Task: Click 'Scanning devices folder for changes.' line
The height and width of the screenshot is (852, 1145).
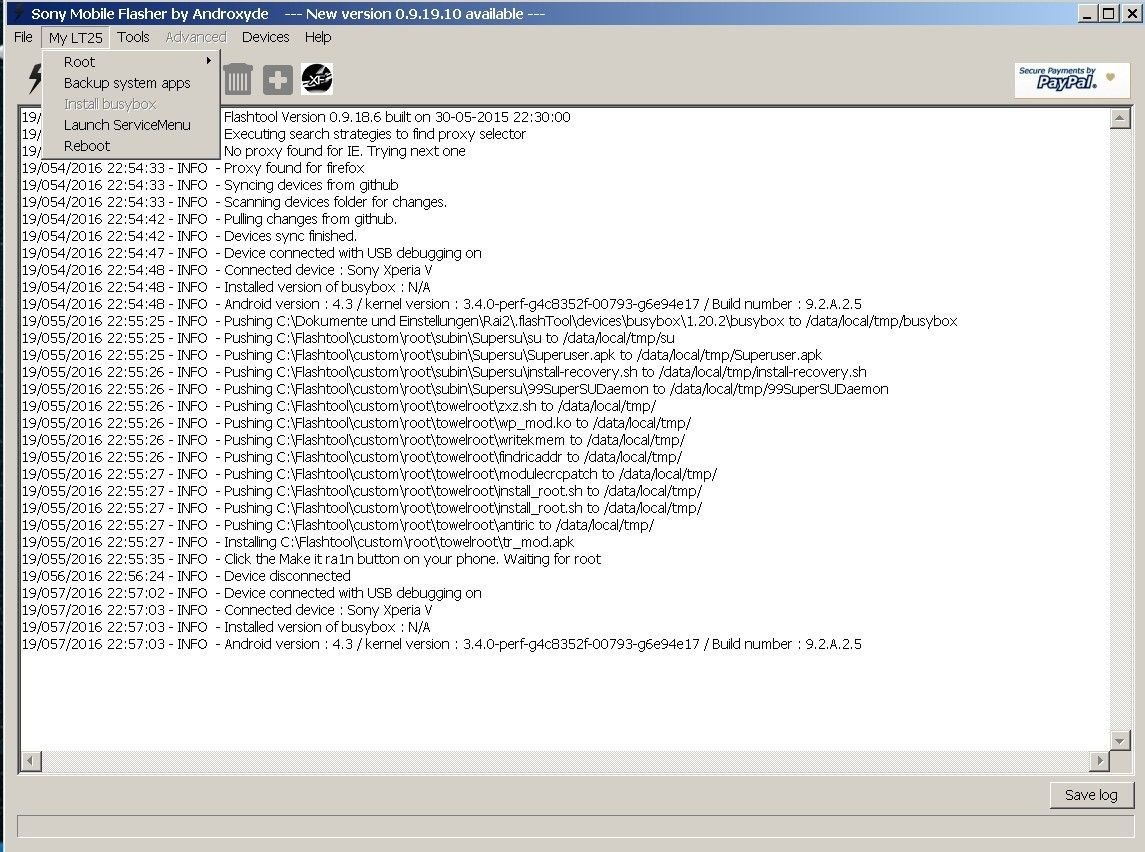Action: tap(234, 202)
